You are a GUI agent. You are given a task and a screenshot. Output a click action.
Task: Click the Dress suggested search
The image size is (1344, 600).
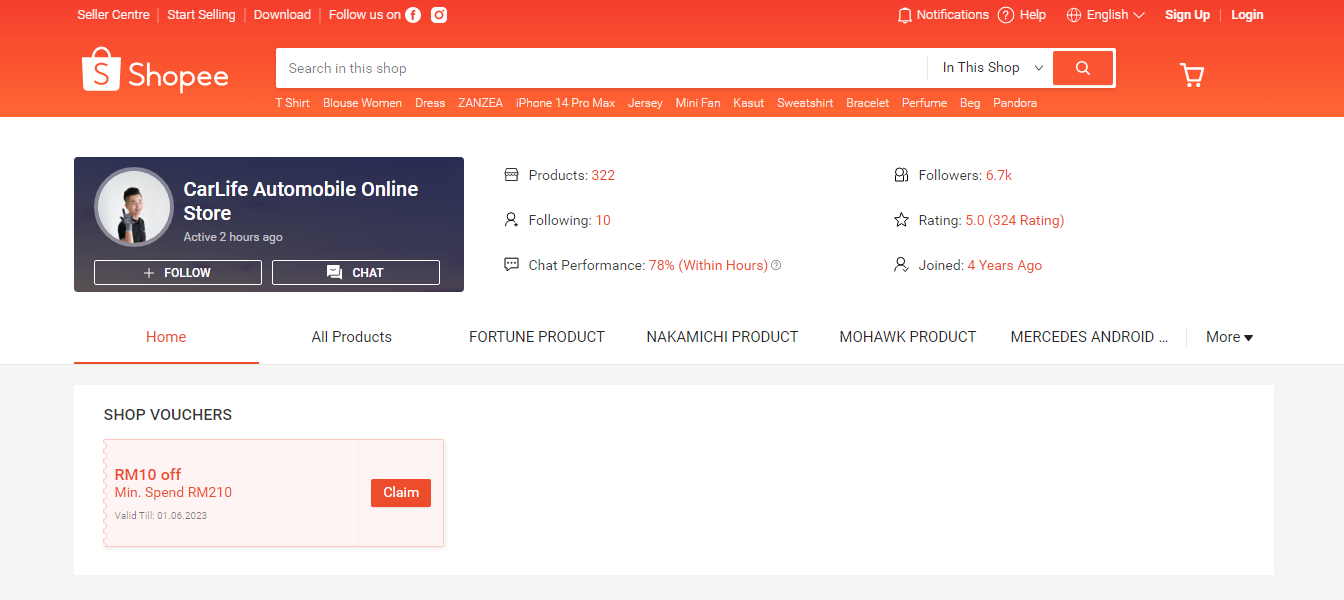[430, 103]
